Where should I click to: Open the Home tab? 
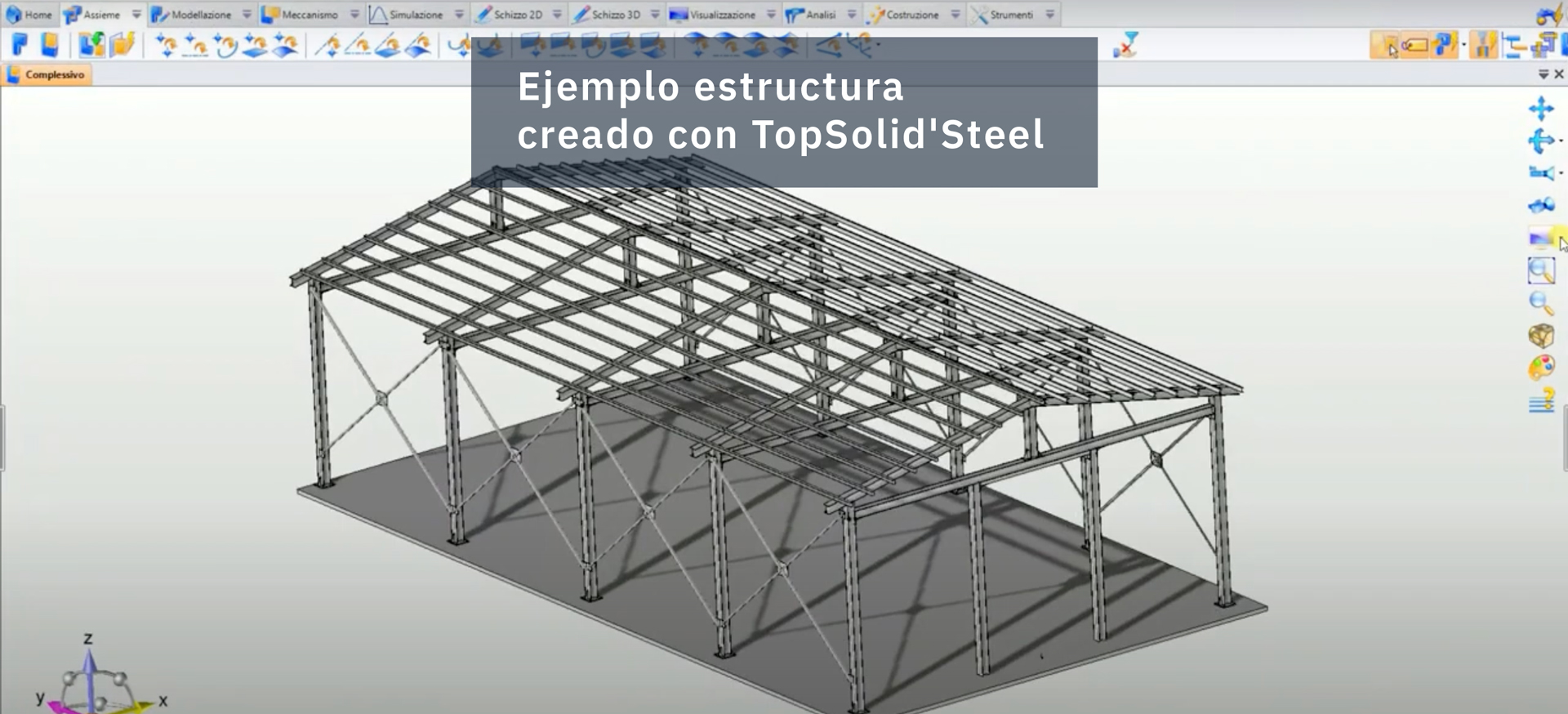[29, 15]
